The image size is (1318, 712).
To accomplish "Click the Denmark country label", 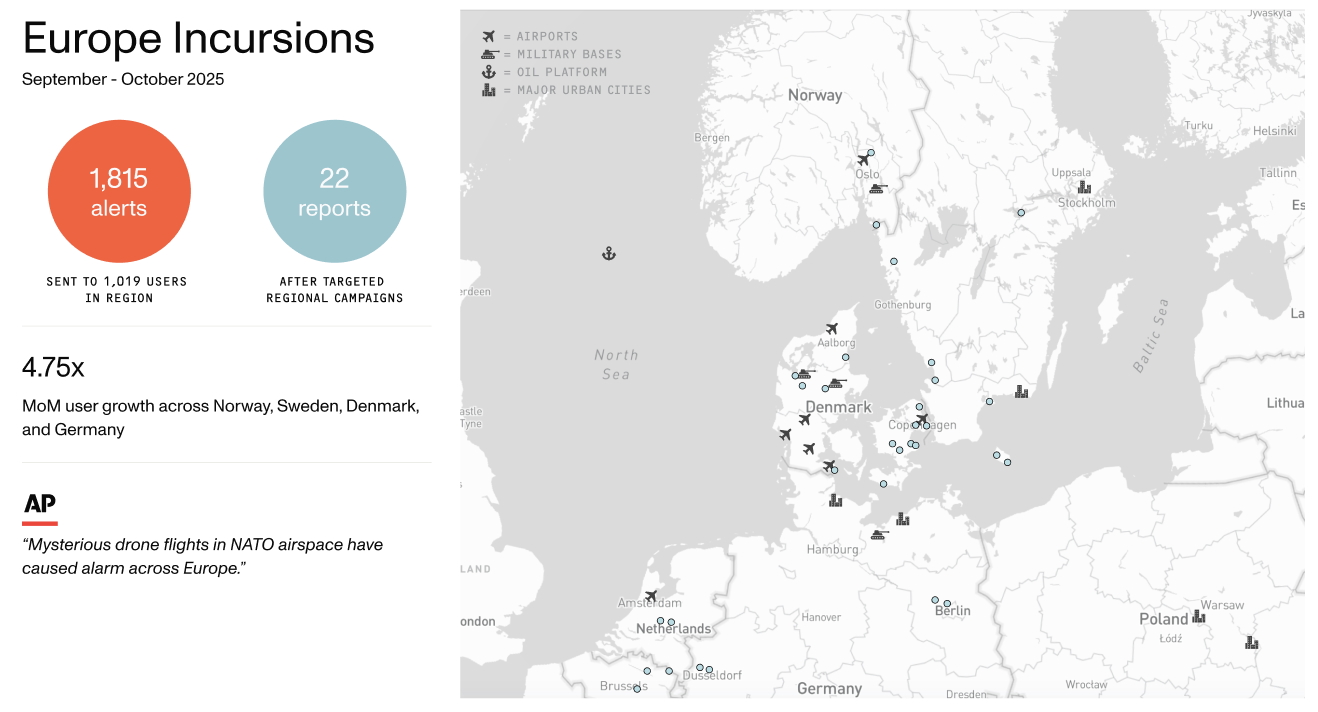I will tap(838, 407).
